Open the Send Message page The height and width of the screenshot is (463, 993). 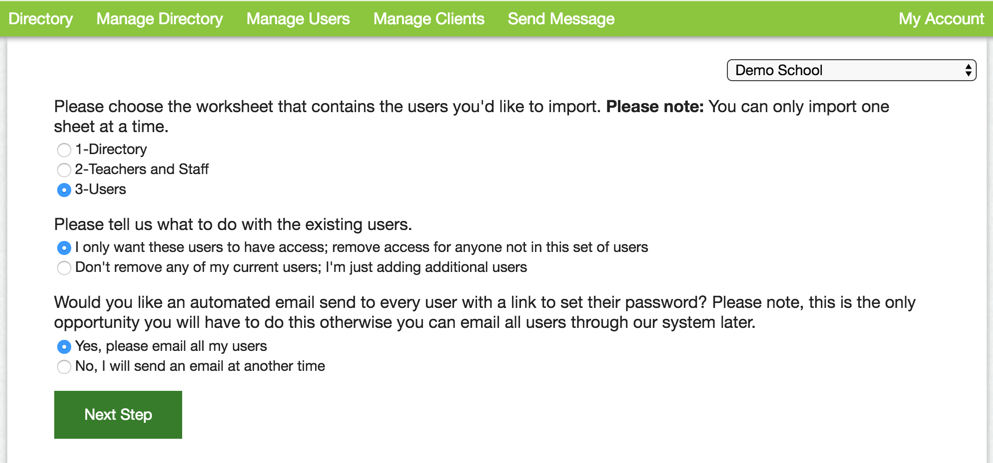coord(561,19)
